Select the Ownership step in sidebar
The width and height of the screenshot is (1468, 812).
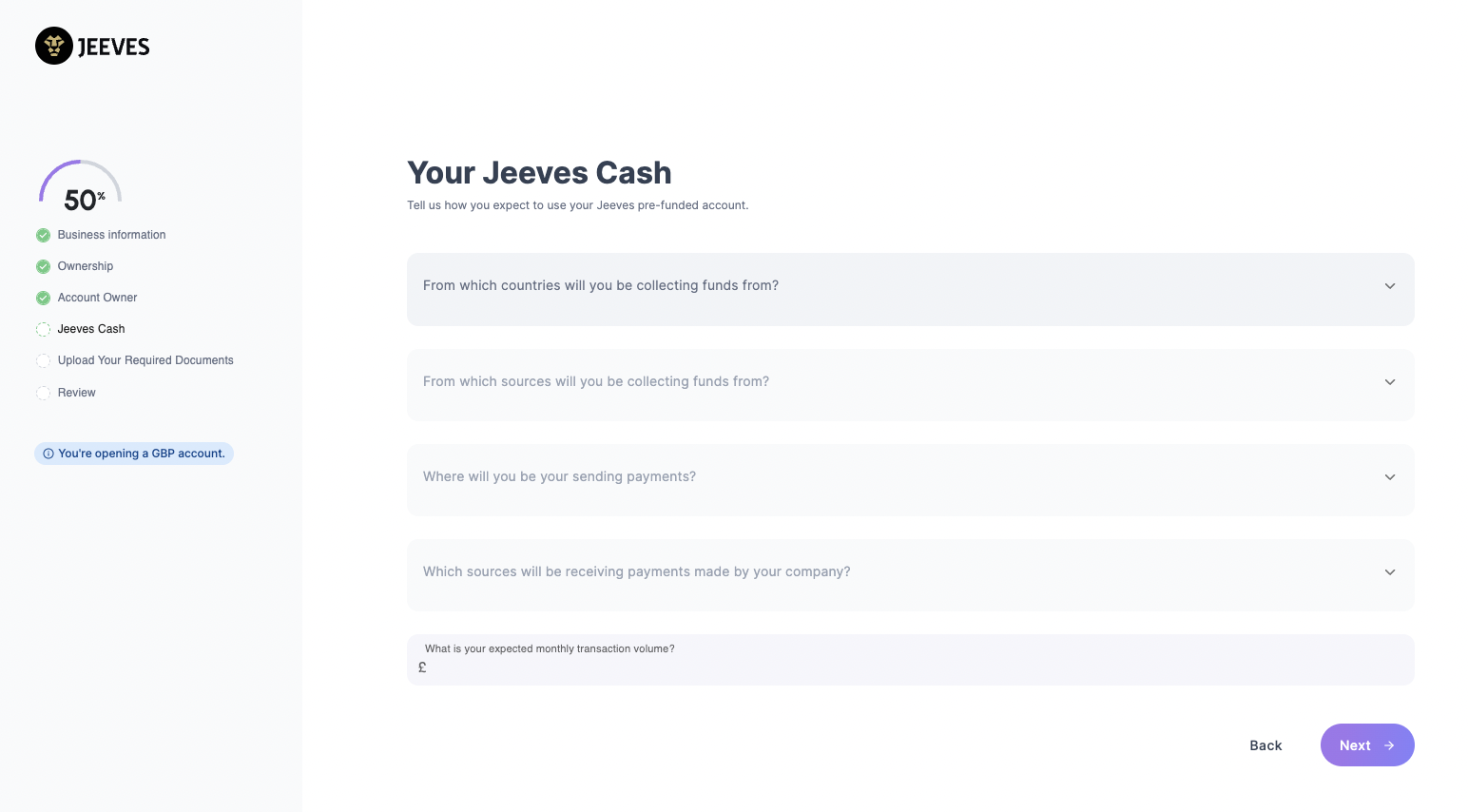(x=86, y=266)
